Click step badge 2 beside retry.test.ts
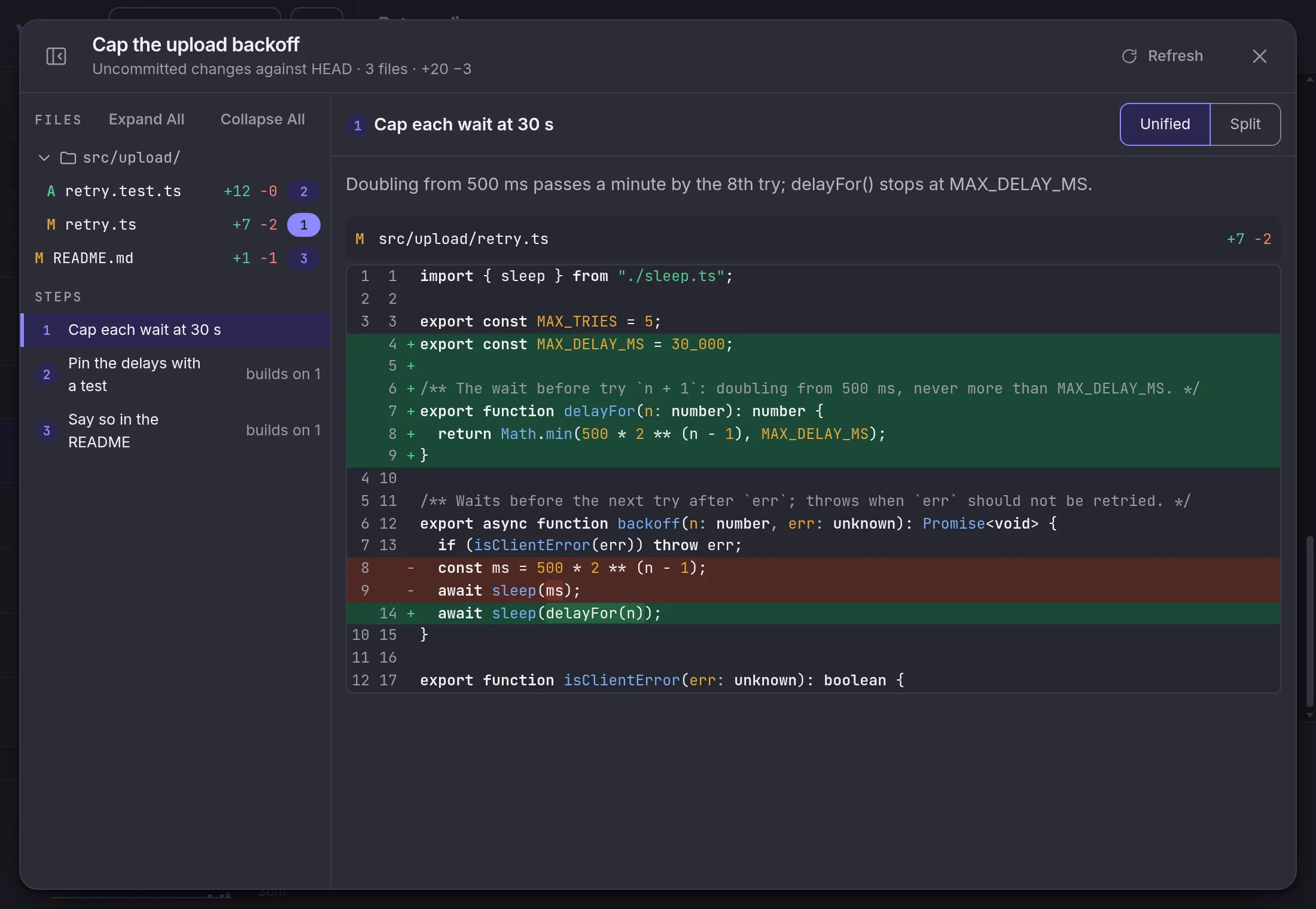The width and height of the screenshot is (1316, 909). click(x=304, y=191)
